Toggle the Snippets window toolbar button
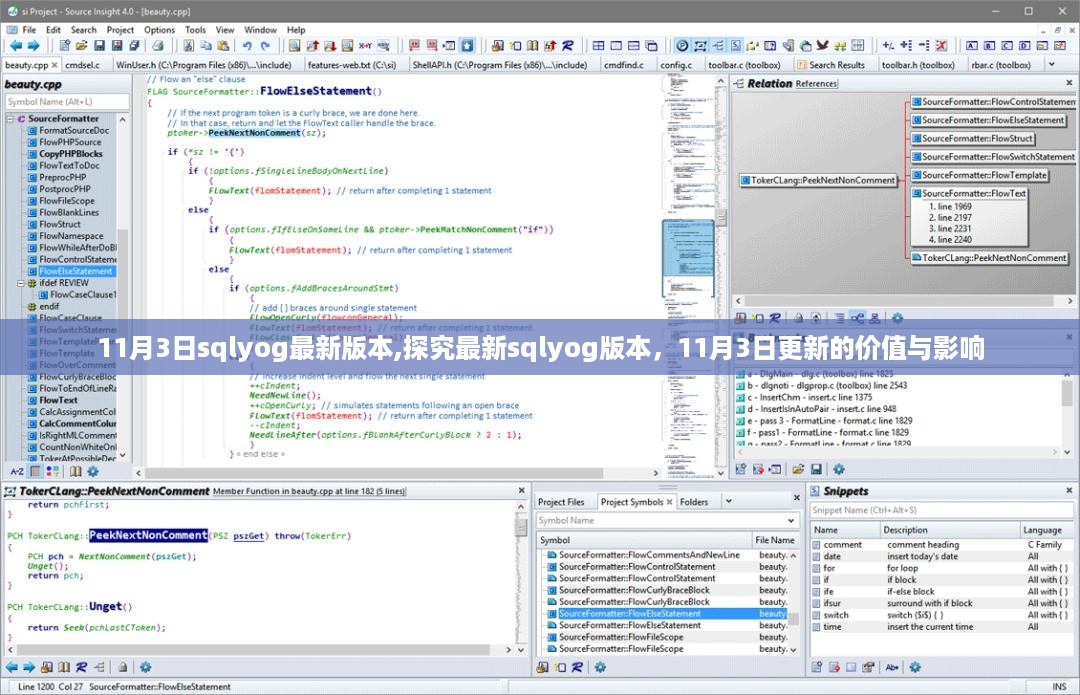 736,46
